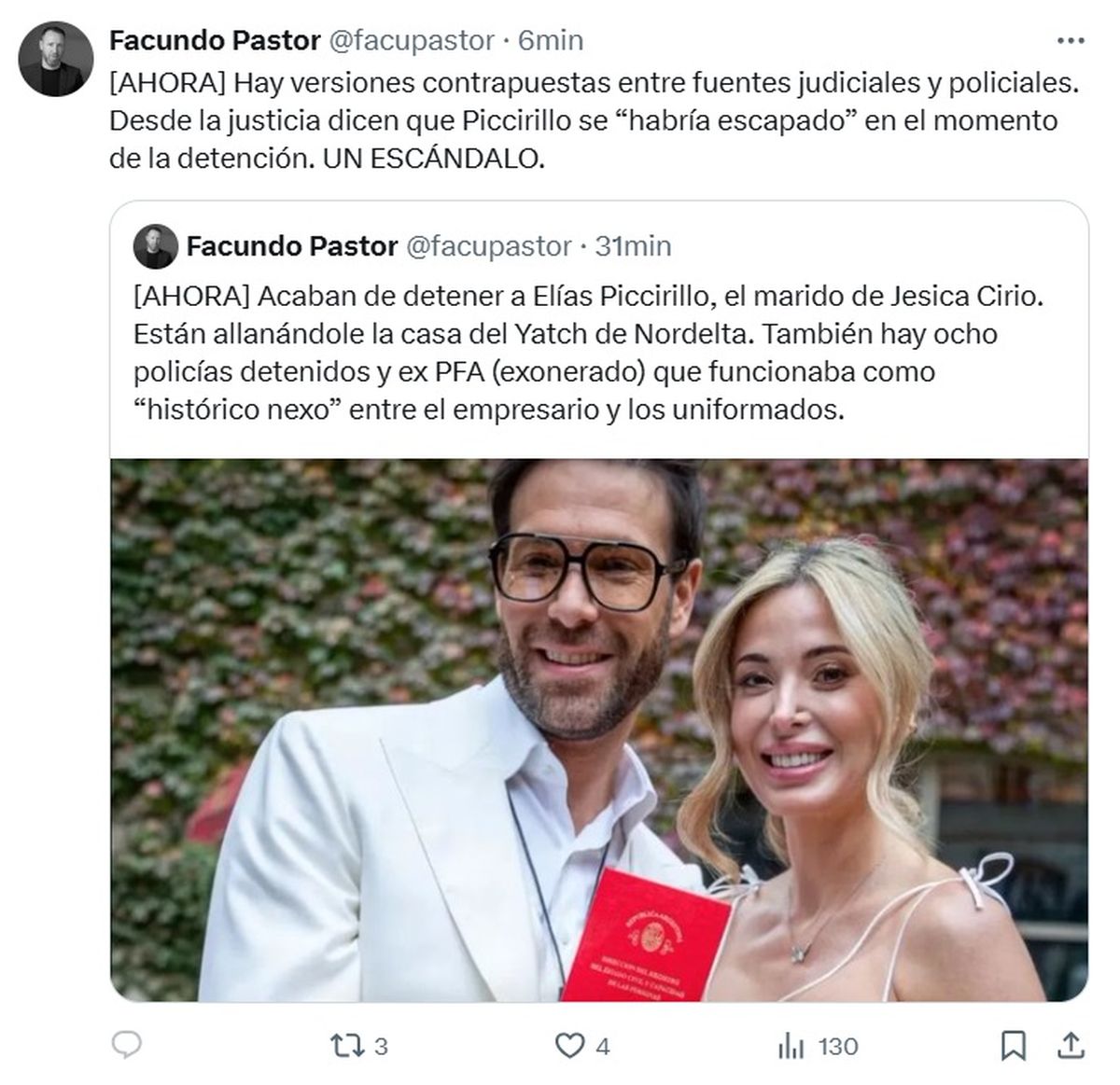Open the reply comment icon

pyautogui.click(x=126, y=1045)
